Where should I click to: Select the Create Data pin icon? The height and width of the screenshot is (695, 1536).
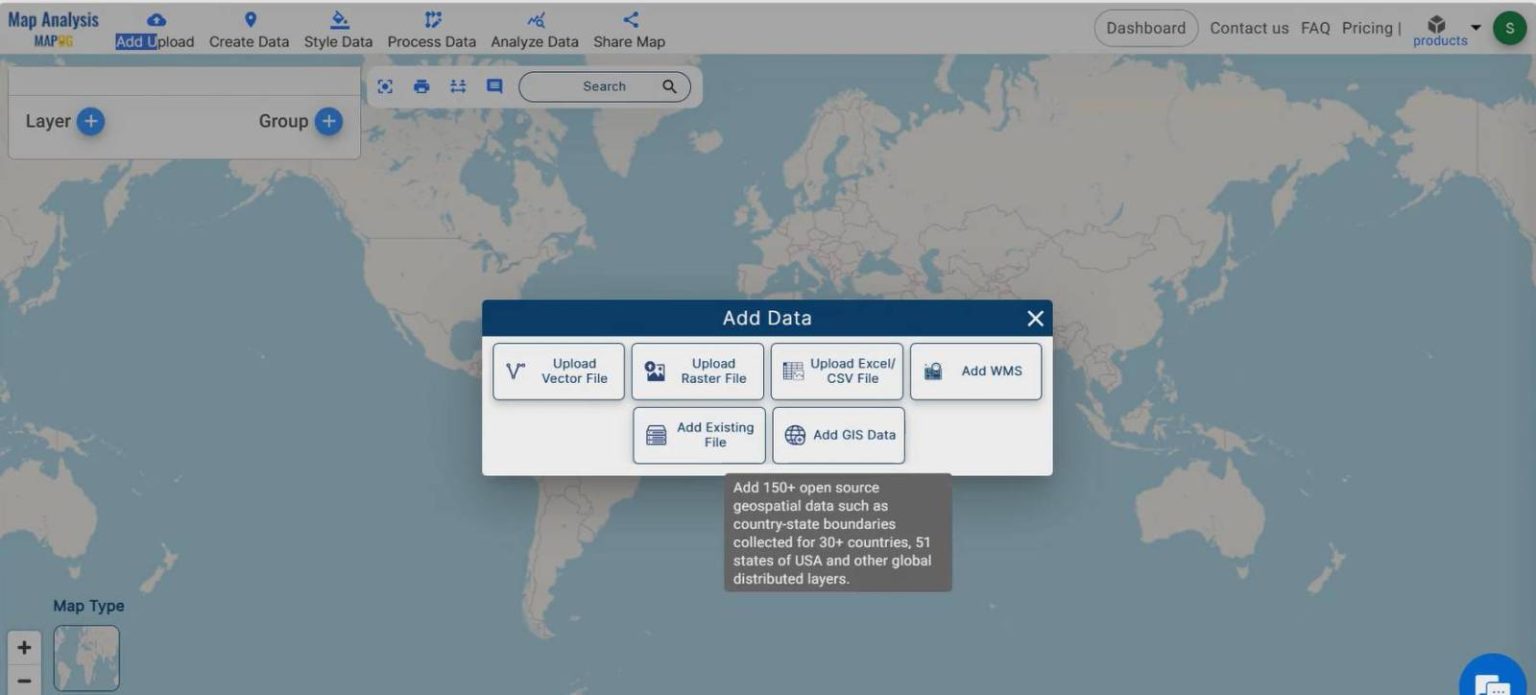point(249,18)
